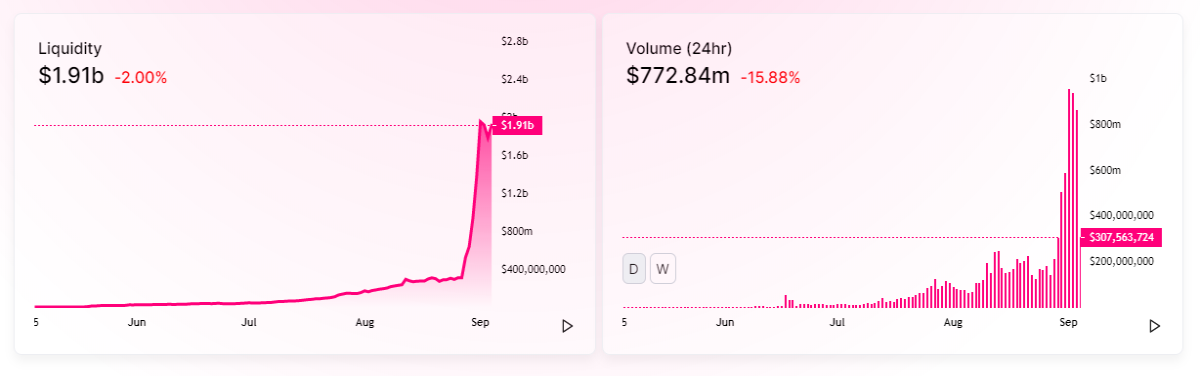Image resolution: width=1200 pixels, height=376 pixels.
Task: Play the Volume chart animation
Action: 1155,325
